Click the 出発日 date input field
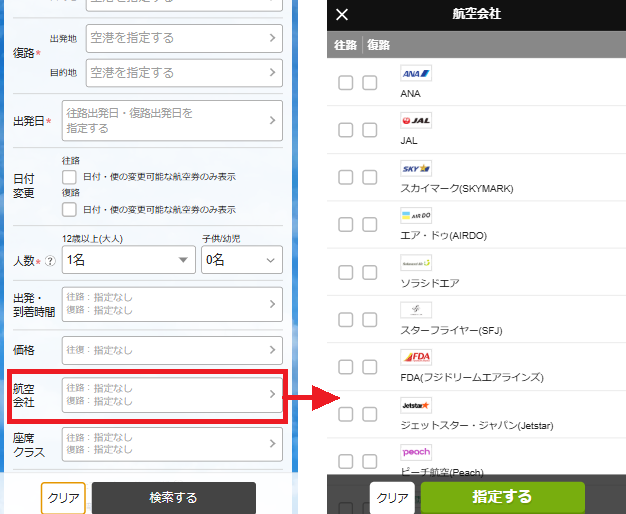This screenshot has height=514, width=626. coord(172,121)
